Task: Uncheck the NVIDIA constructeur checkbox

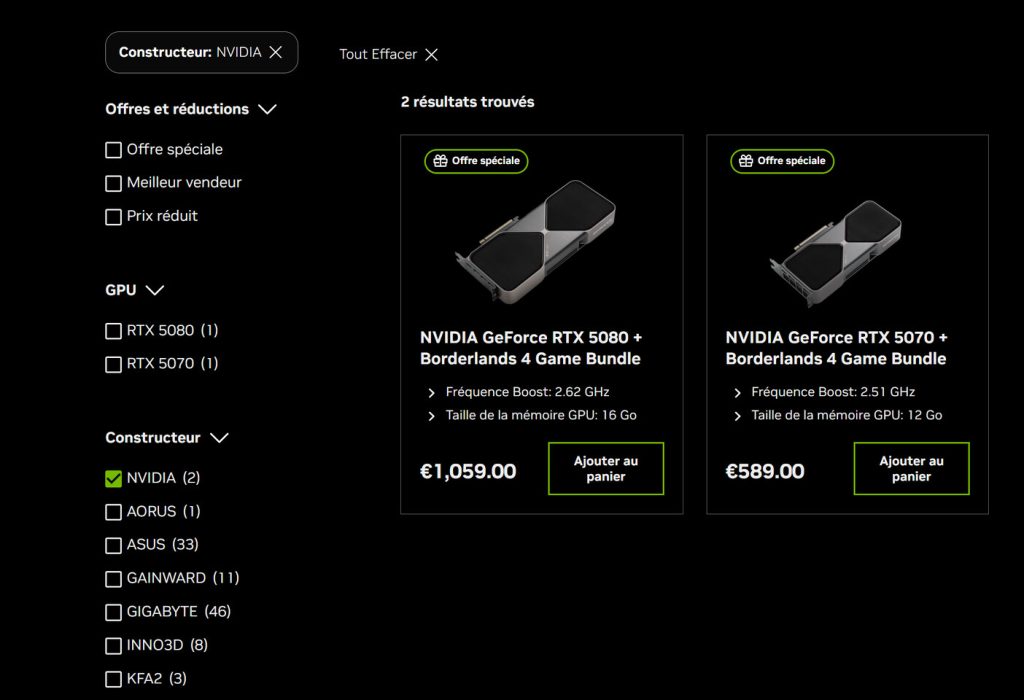Action: (x=113, y=479)
